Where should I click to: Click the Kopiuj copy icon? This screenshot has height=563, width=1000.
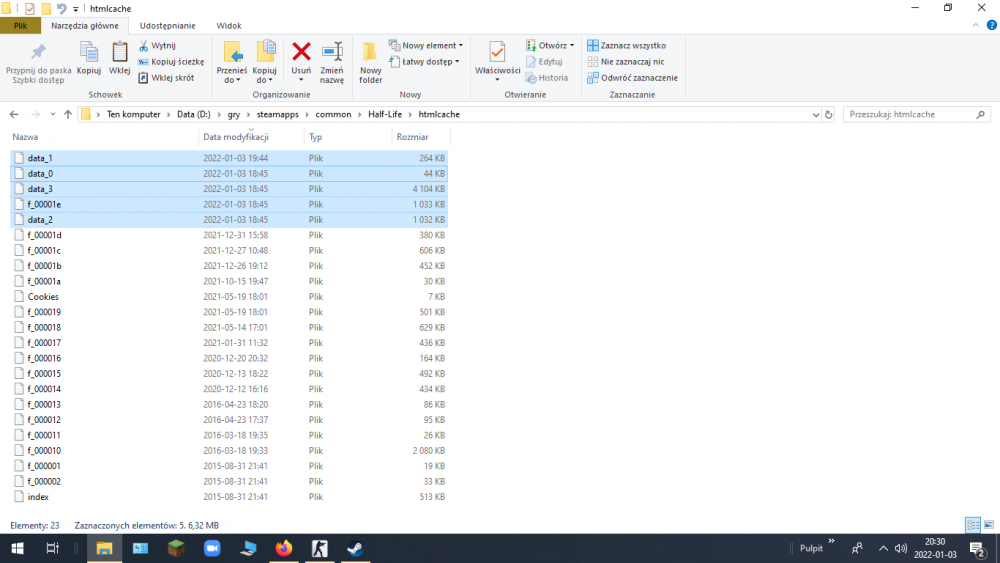[89, 58]
